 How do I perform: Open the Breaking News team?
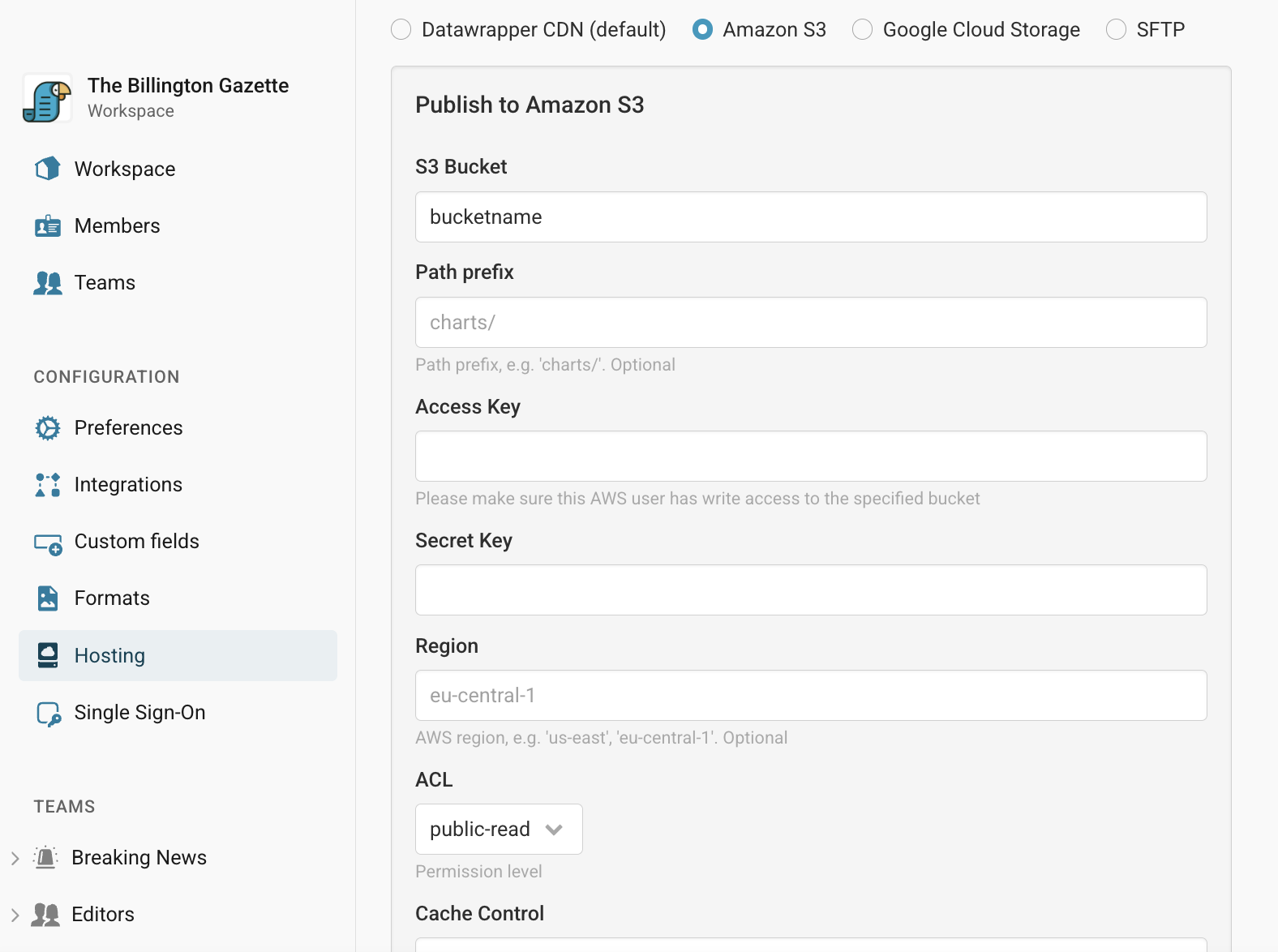[139, 857]
